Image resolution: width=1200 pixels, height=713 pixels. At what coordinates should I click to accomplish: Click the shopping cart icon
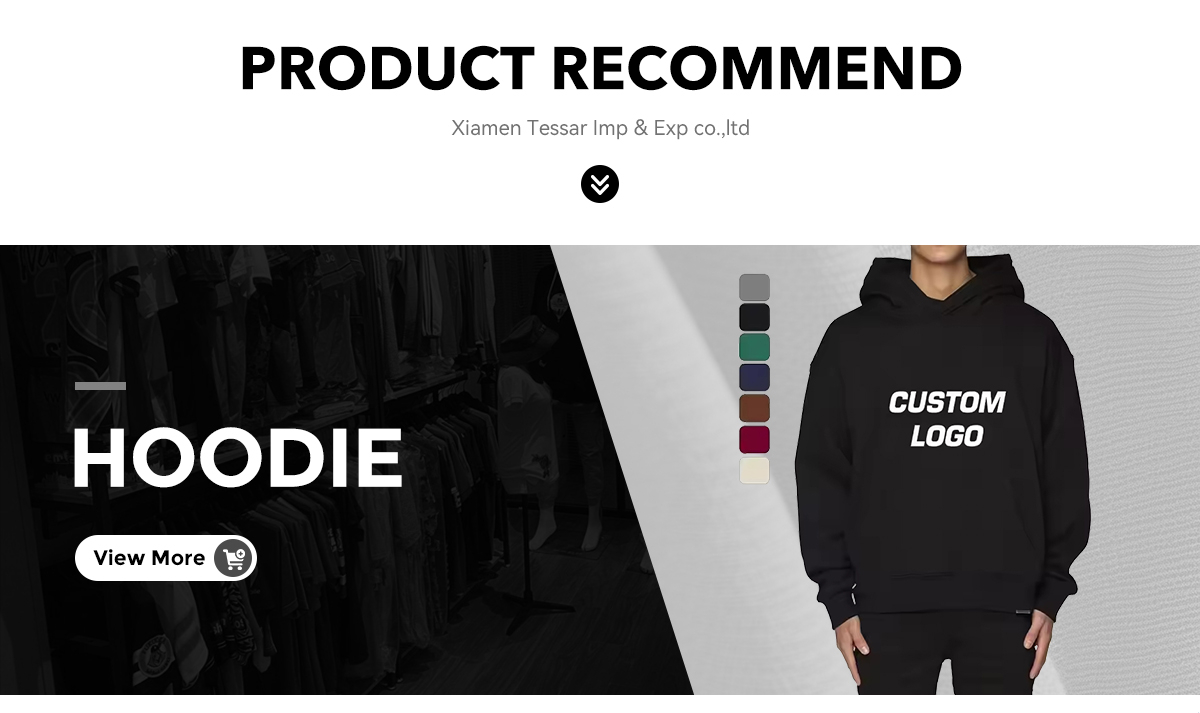[233, 558]
